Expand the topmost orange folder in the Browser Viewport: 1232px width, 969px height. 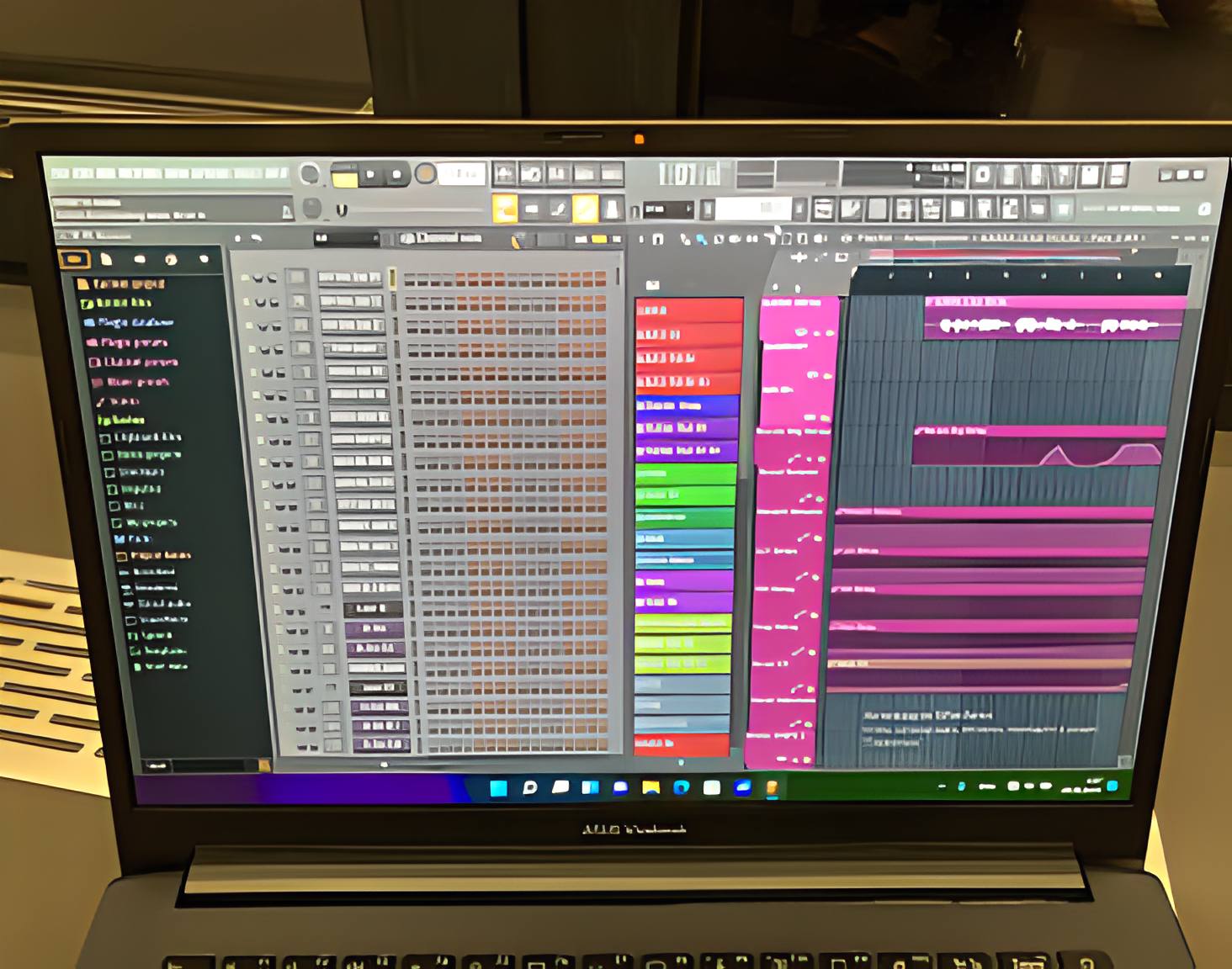click(122, 283)
